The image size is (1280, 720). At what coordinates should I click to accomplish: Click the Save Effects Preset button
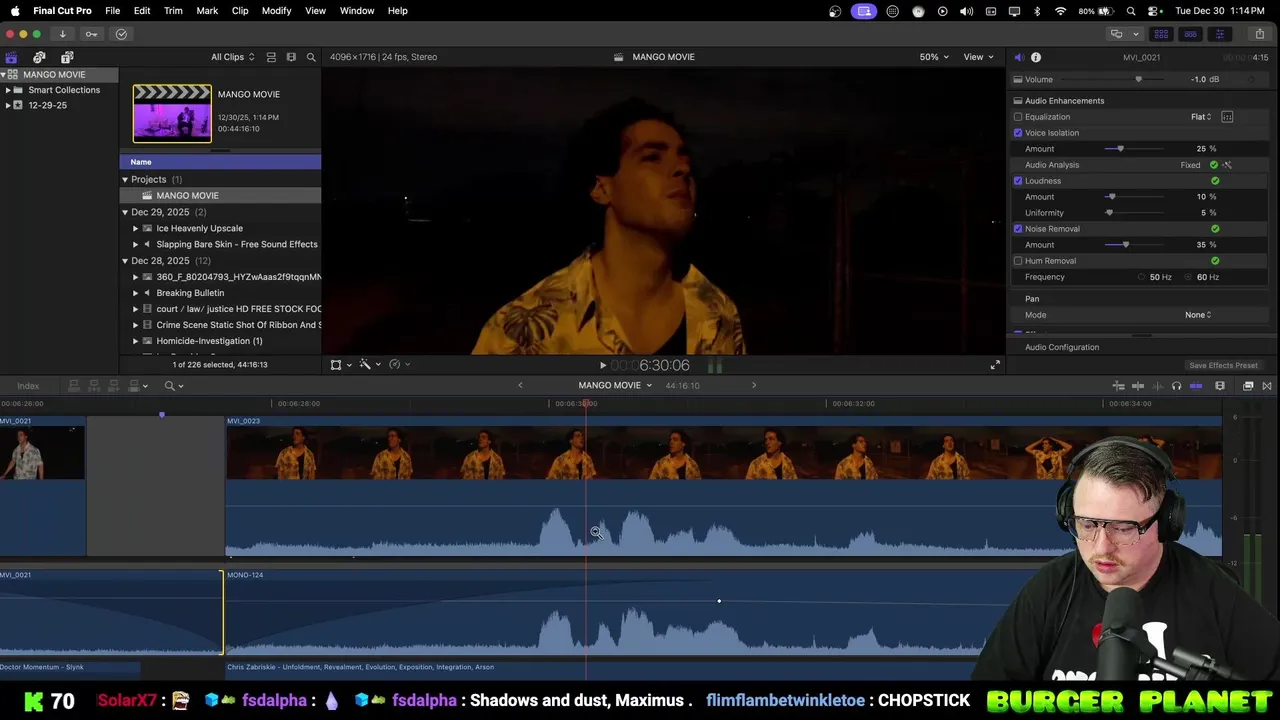[1223, 366]
